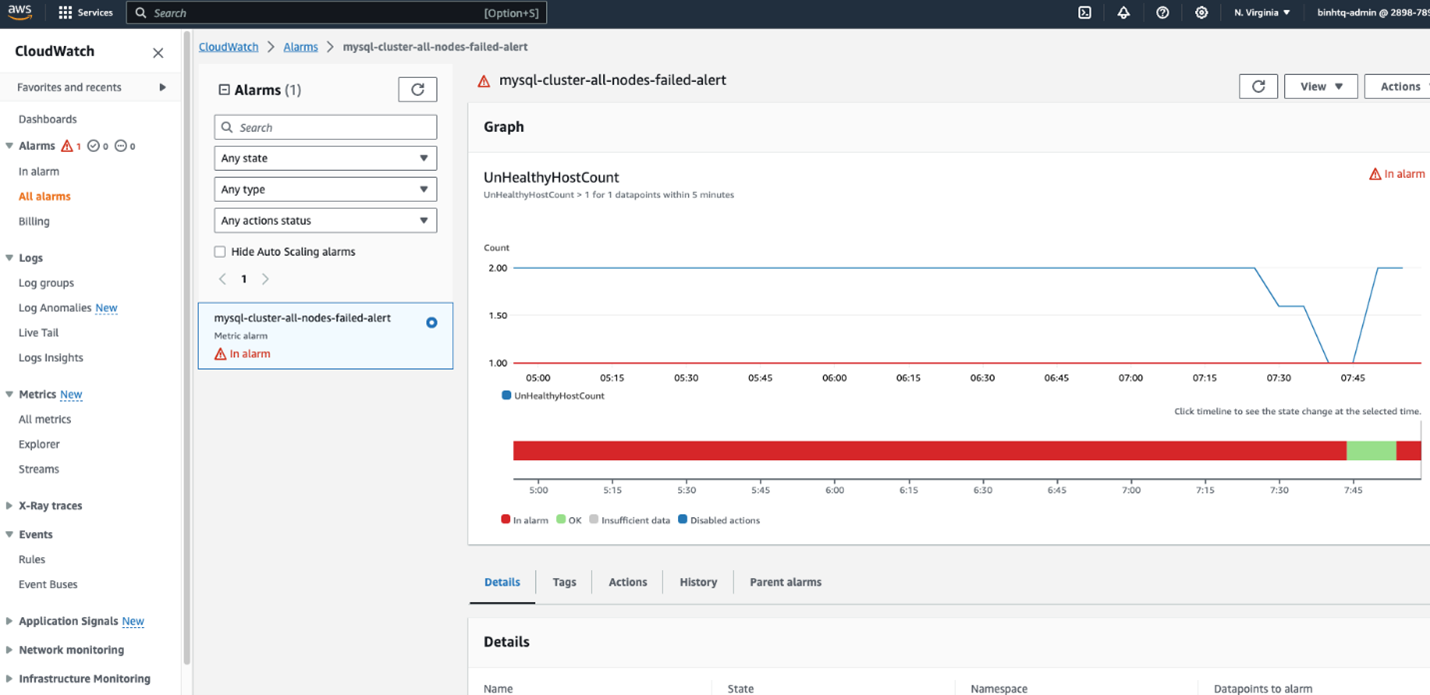The height and width of the screenshot is (695, 1430).
Task: Switch to the History tab
Action: point(698,582)
